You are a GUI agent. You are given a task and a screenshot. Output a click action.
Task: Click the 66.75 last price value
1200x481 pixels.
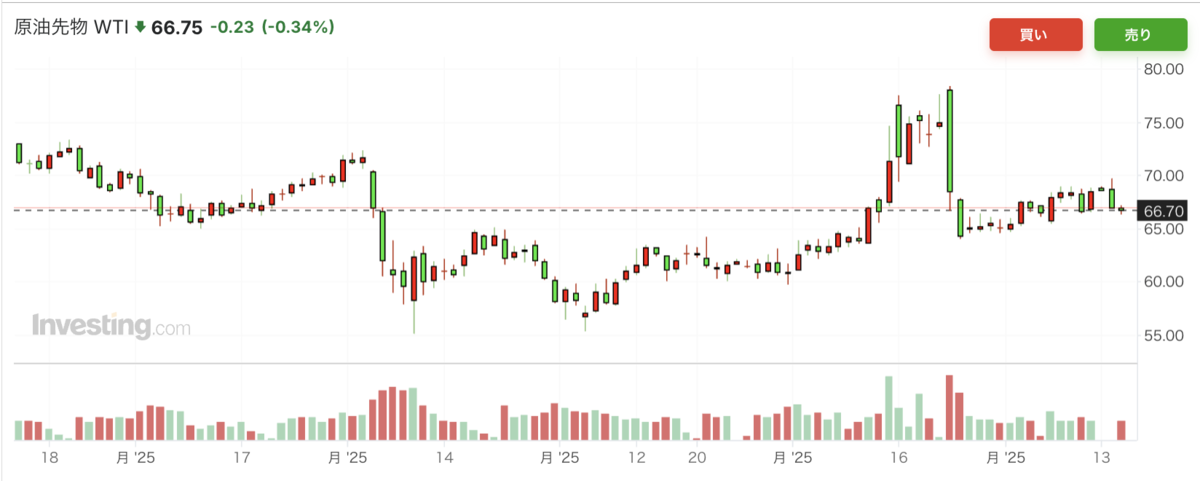pyautogui.click(x=176, y=28)
